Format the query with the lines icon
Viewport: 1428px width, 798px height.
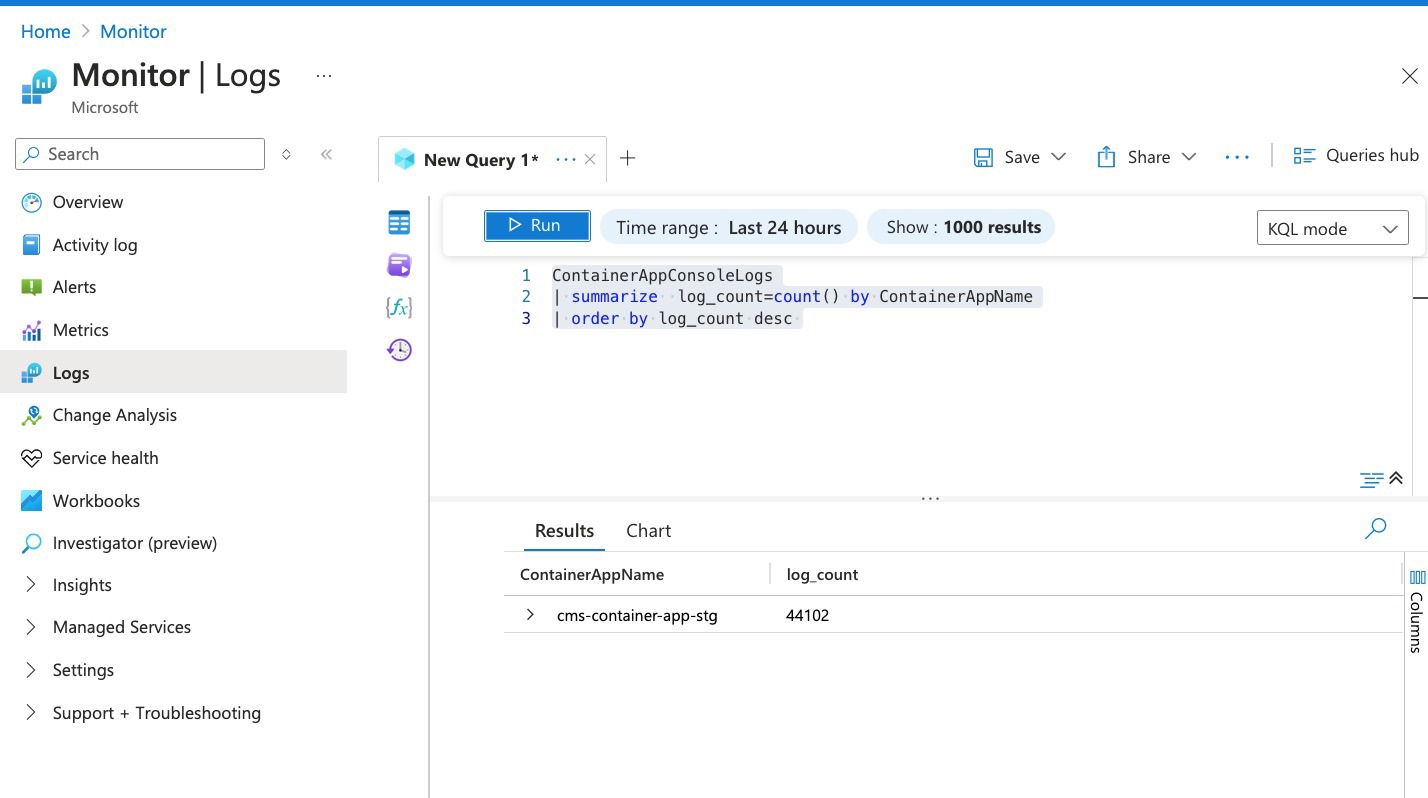click(x=1372, y=480)
